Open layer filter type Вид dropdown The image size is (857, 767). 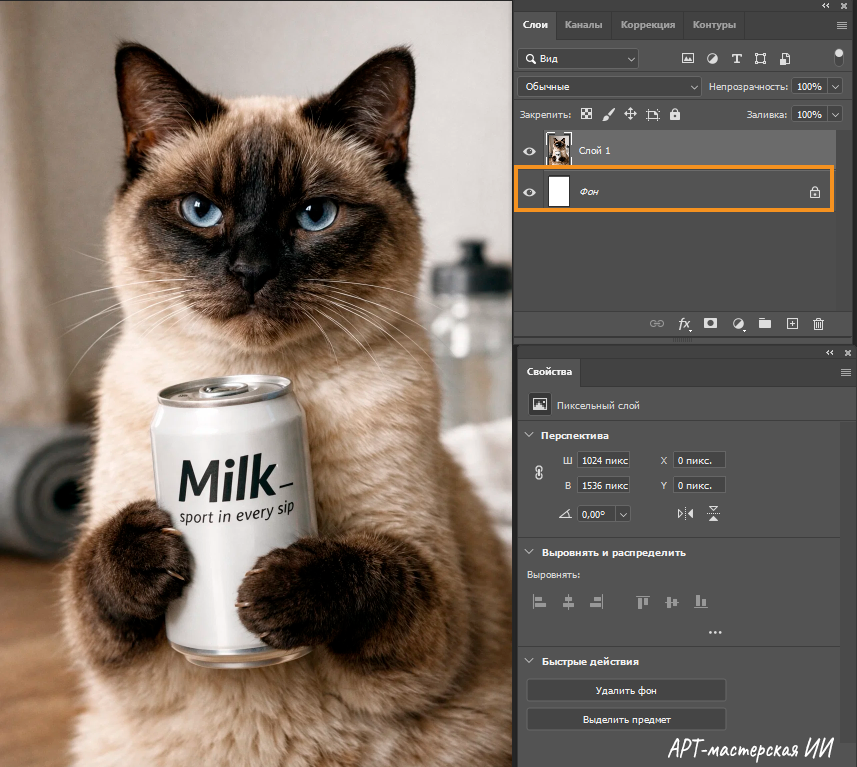point(578,58)
